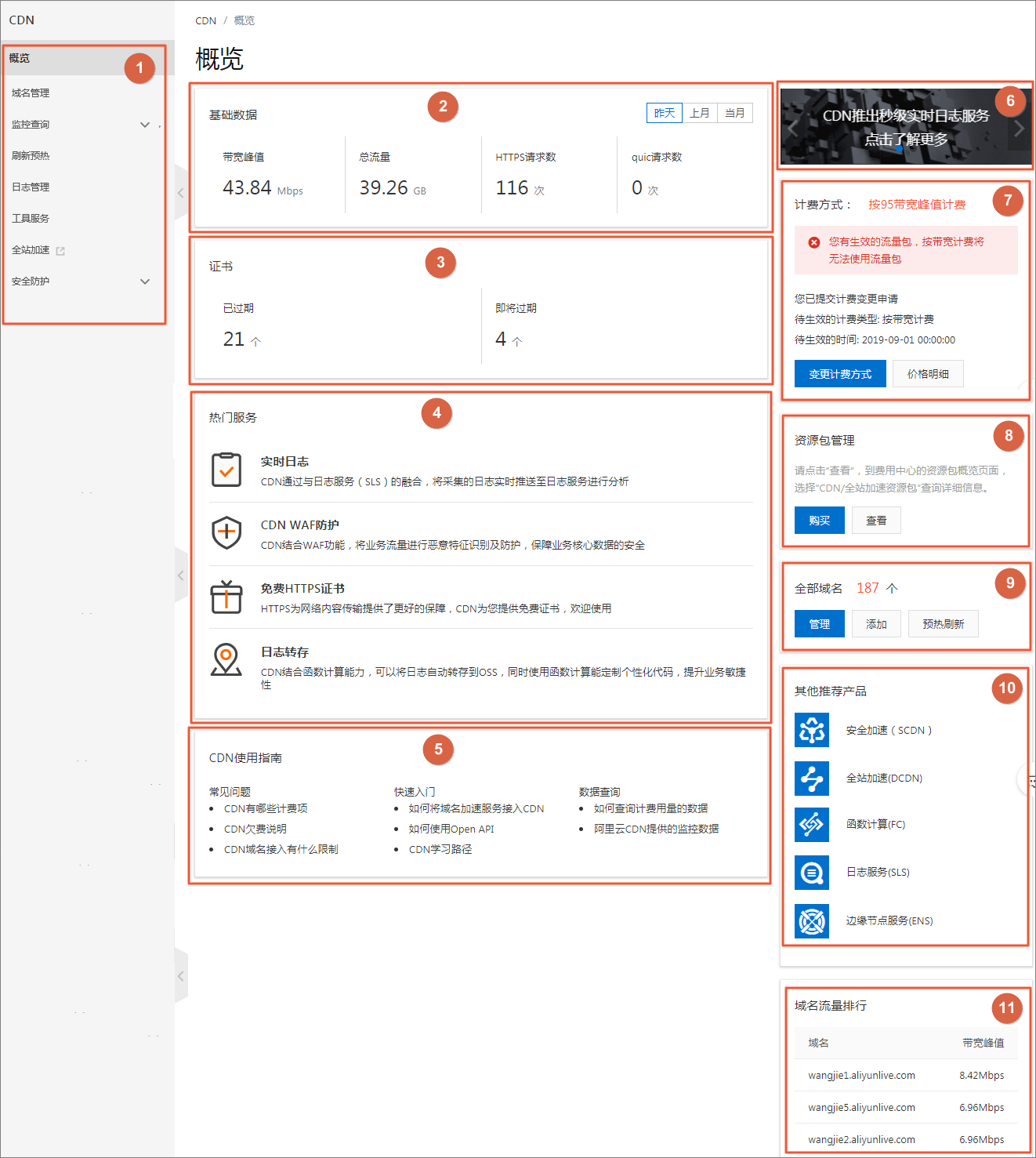Click the 全站加速(DCDN) product icon
The height and width of the screenshot is (1158, 1036).
[812, 778]
